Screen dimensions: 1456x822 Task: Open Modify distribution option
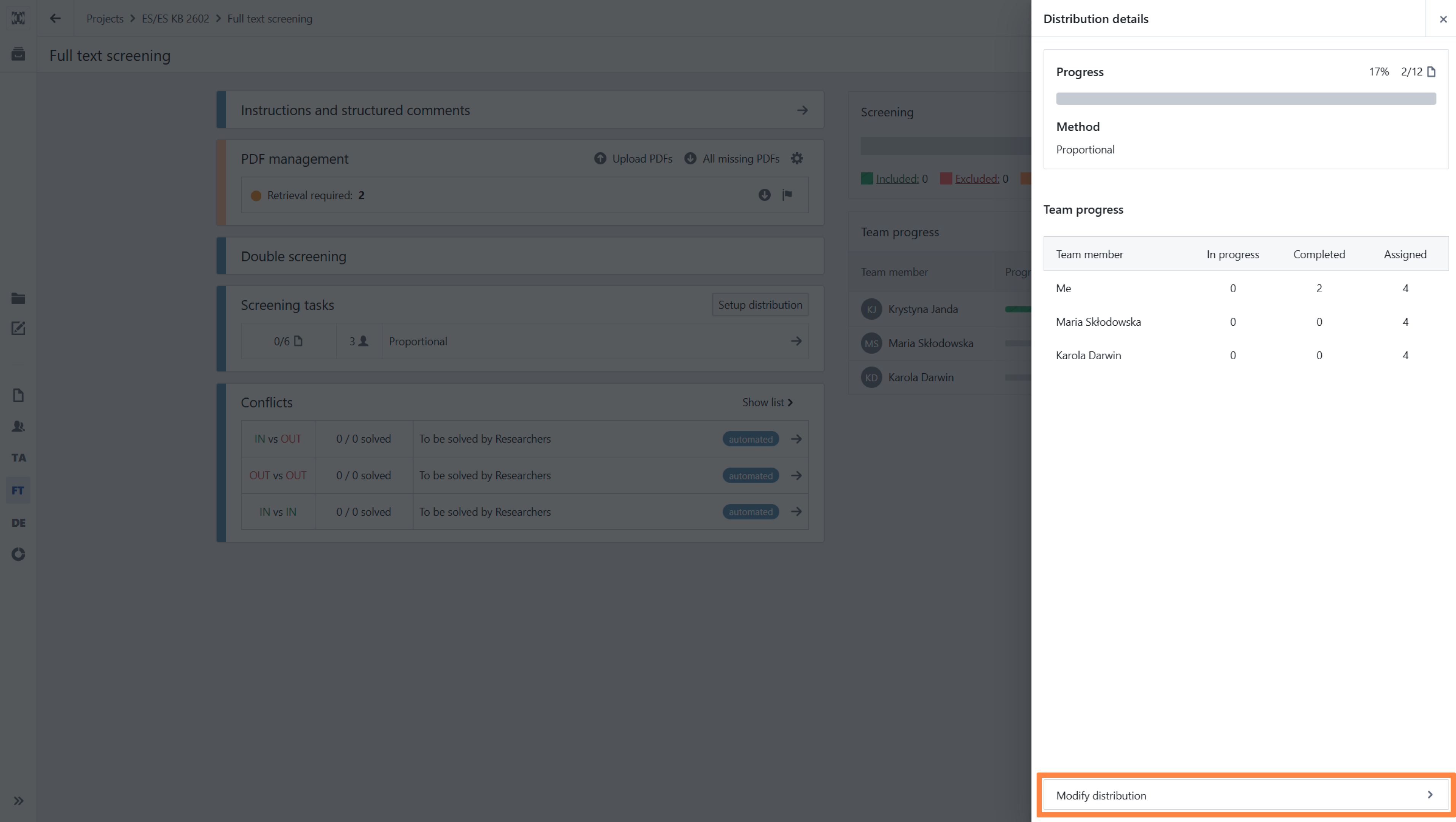pos(1245,795)
